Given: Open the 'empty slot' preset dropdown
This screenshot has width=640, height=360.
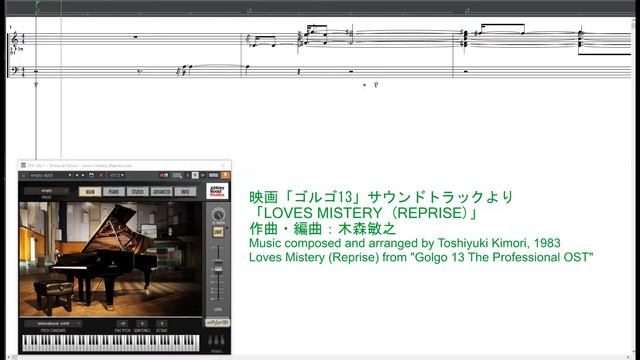Looking at the screenshot, I should (51, 176).
